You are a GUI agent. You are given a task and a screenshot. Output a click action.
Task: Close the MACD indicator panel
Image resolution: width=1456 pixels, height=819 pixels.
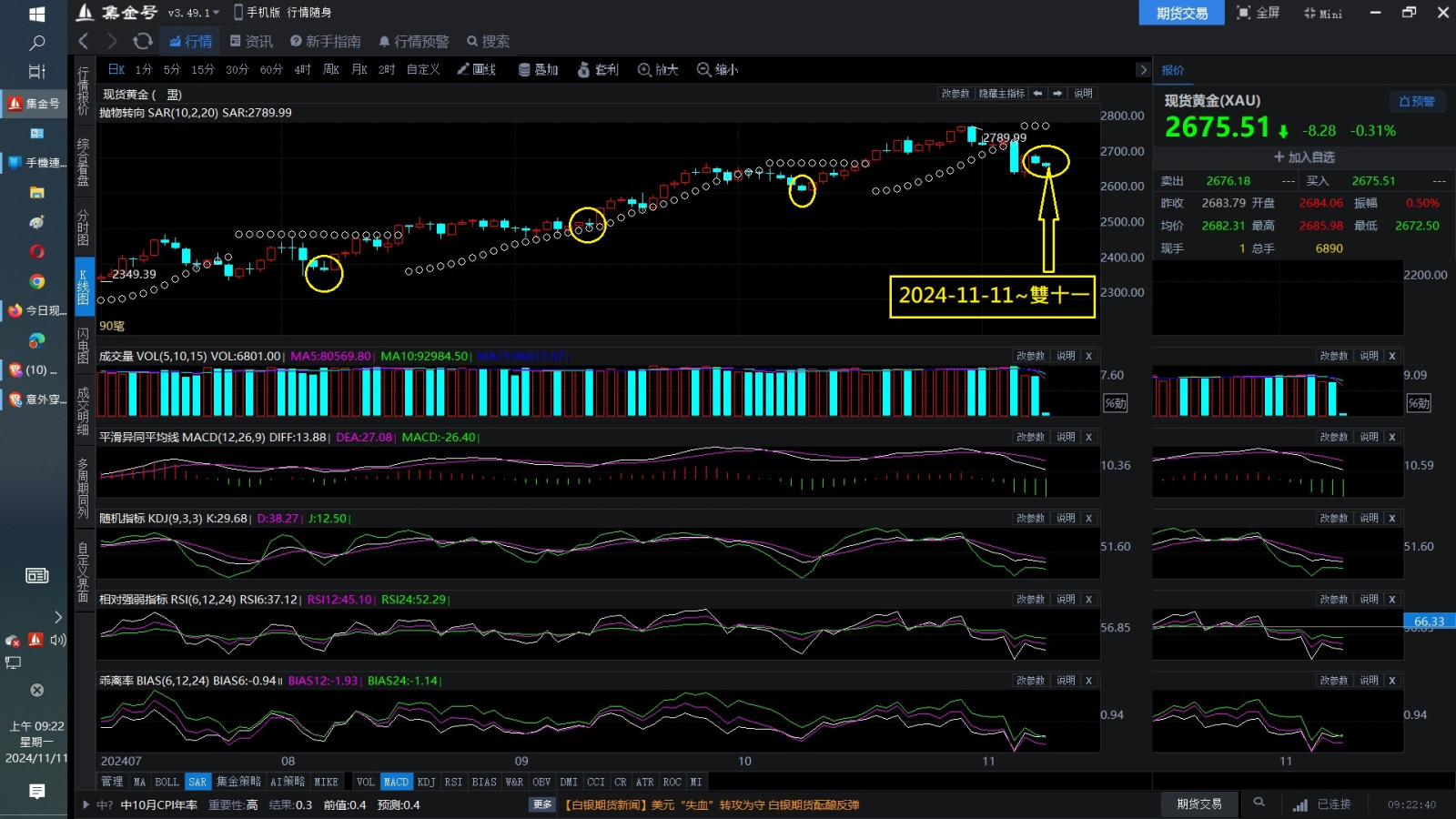tap(1088, 437)
